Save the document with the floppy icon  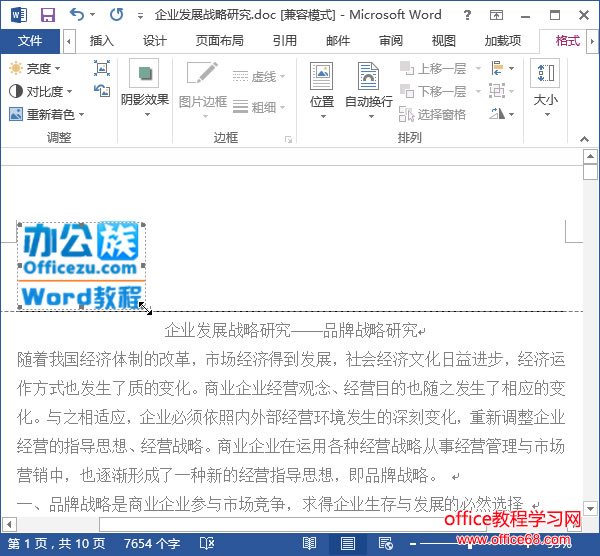click(x=48, y=15)
